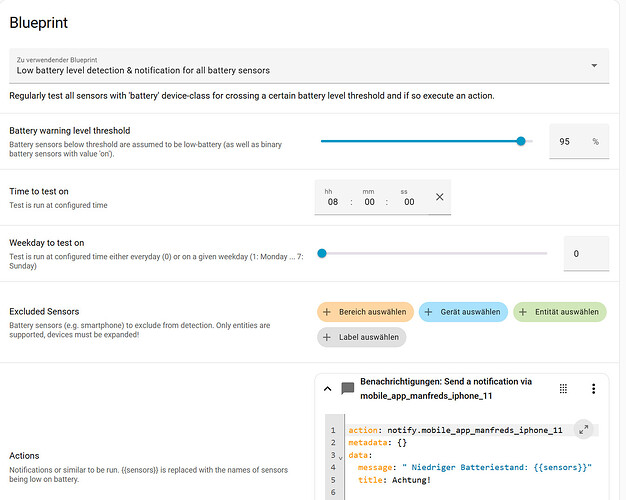
Task: Add a label via Label auswählen
Action: click(362, 337)
